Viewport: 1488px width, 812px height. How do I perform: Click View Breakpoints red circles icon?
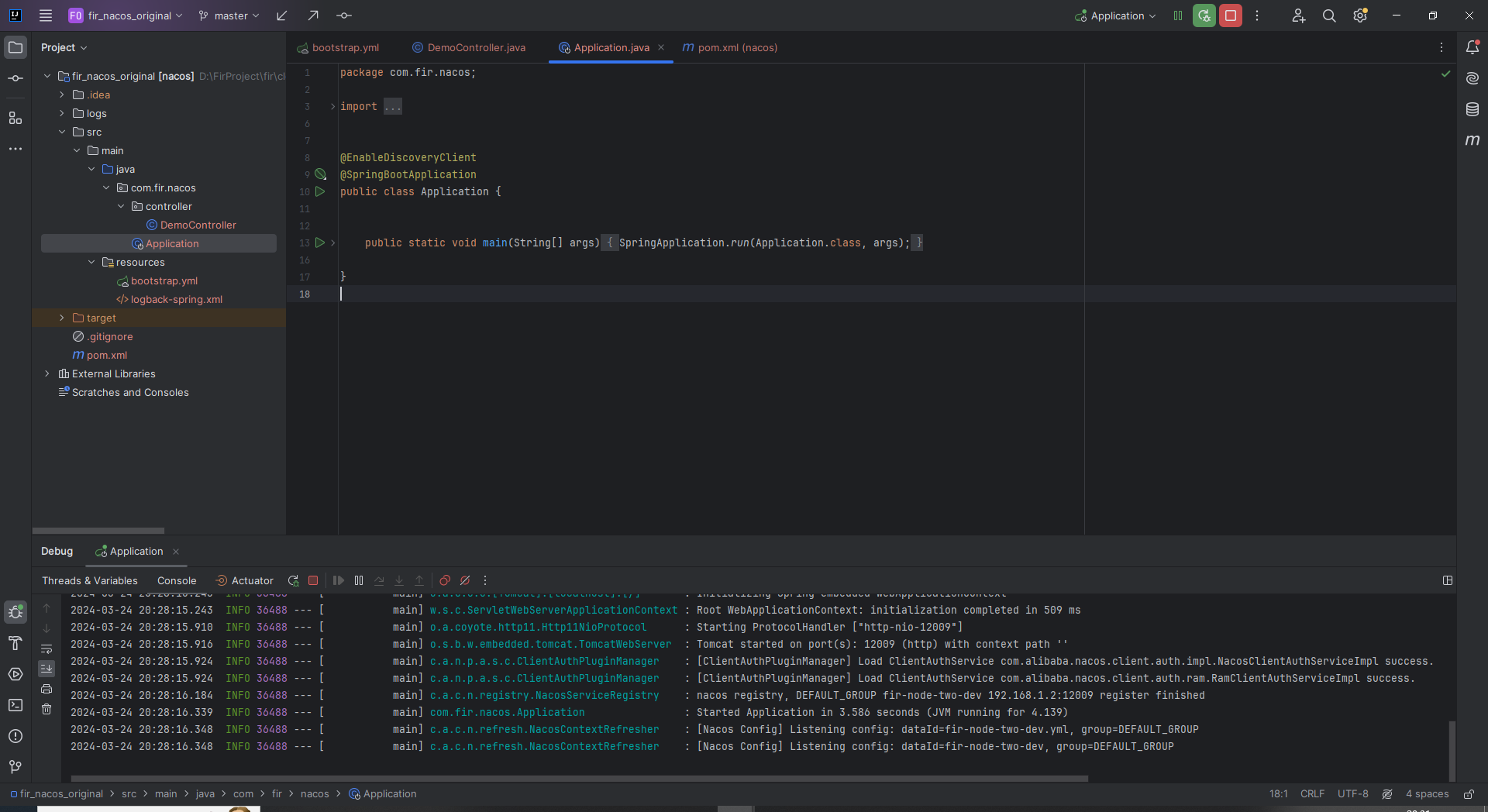point(445,580)
